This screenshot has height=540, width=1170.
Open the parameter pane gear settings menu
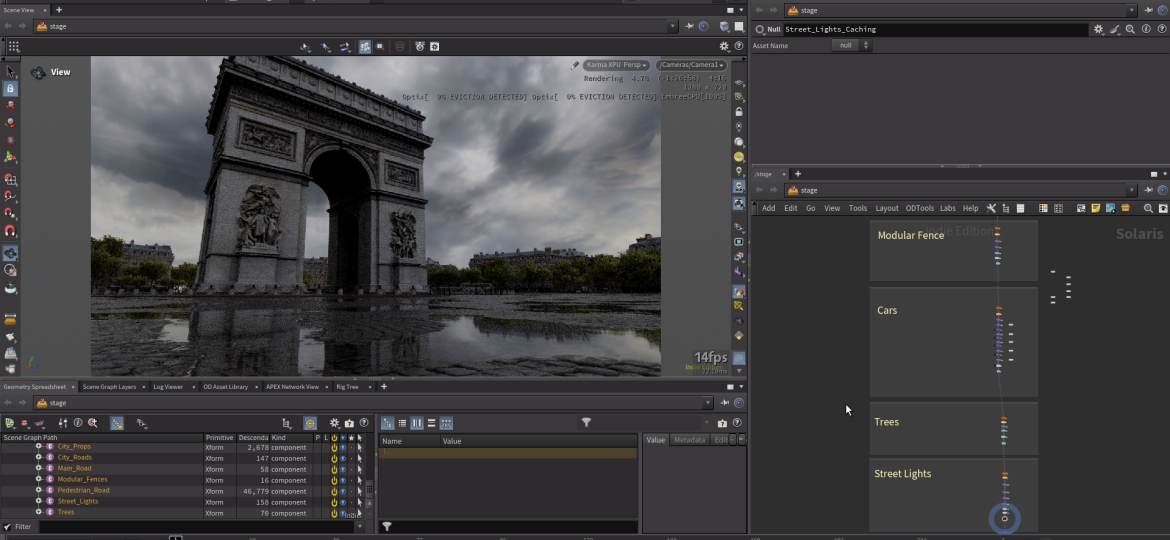1098,30
